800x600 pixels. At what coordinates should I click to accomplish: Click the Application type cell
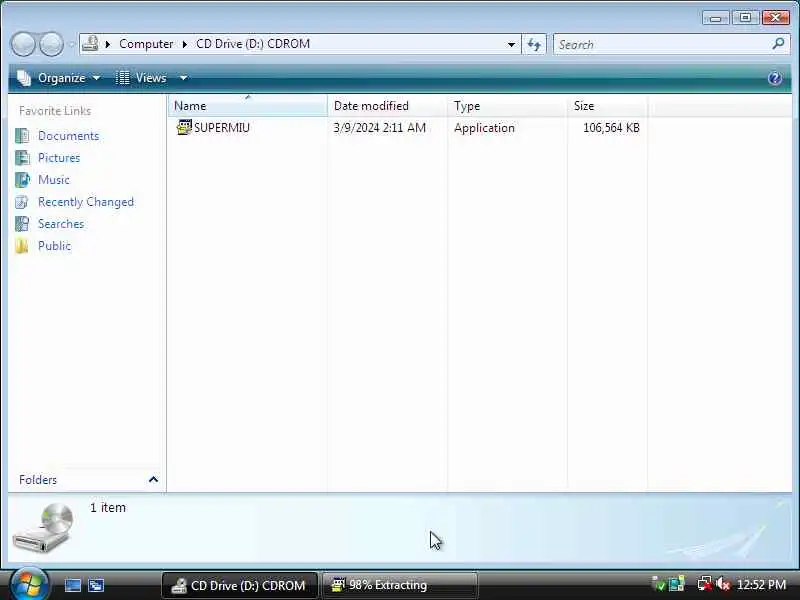[x=484, y=128]
